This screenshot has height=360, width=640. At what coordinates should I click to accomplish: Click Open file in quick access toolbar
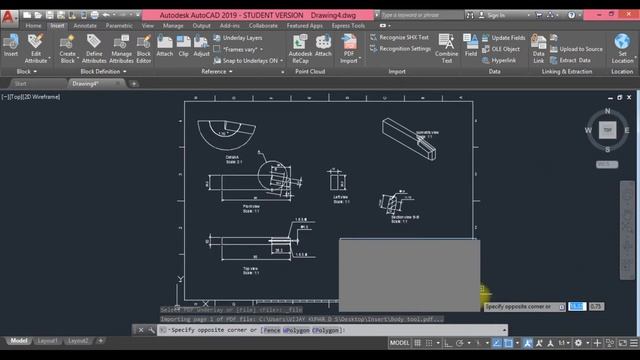[x=38, y=15]
